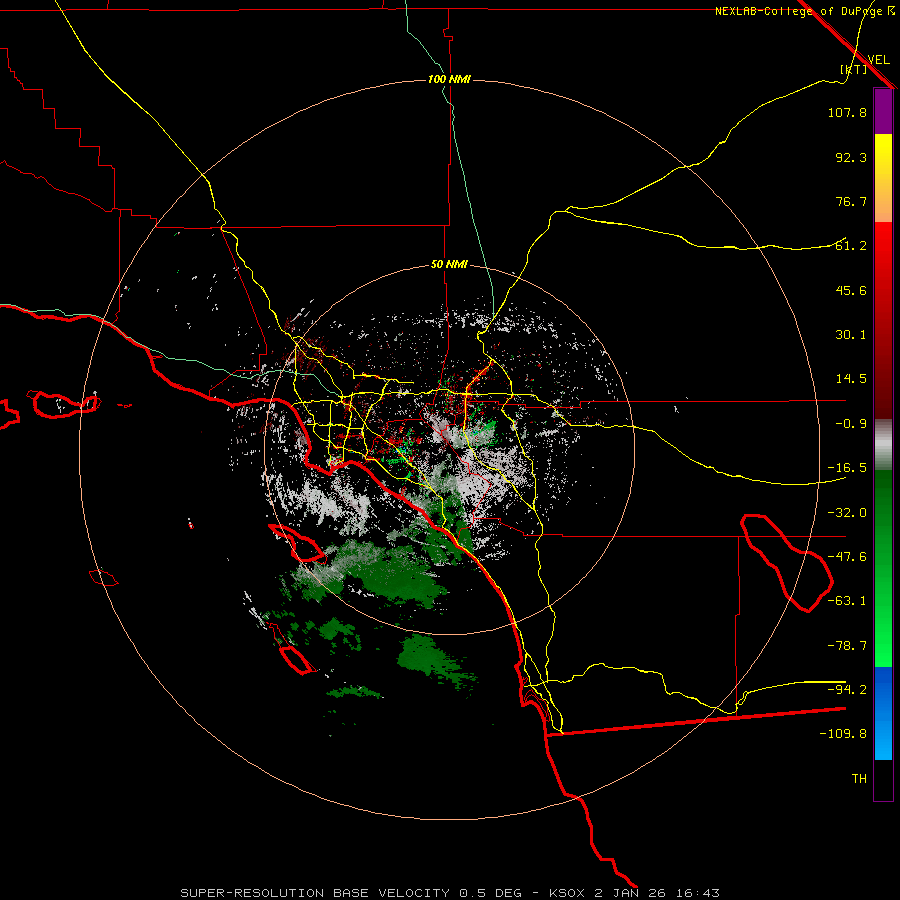
Task: Click the VEL legend title
Action: [x=878, y=60]
